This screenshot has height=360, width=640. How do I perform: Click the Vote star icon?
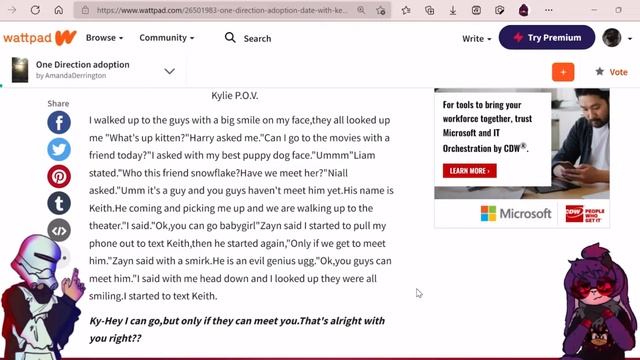(x=599, y=72)
